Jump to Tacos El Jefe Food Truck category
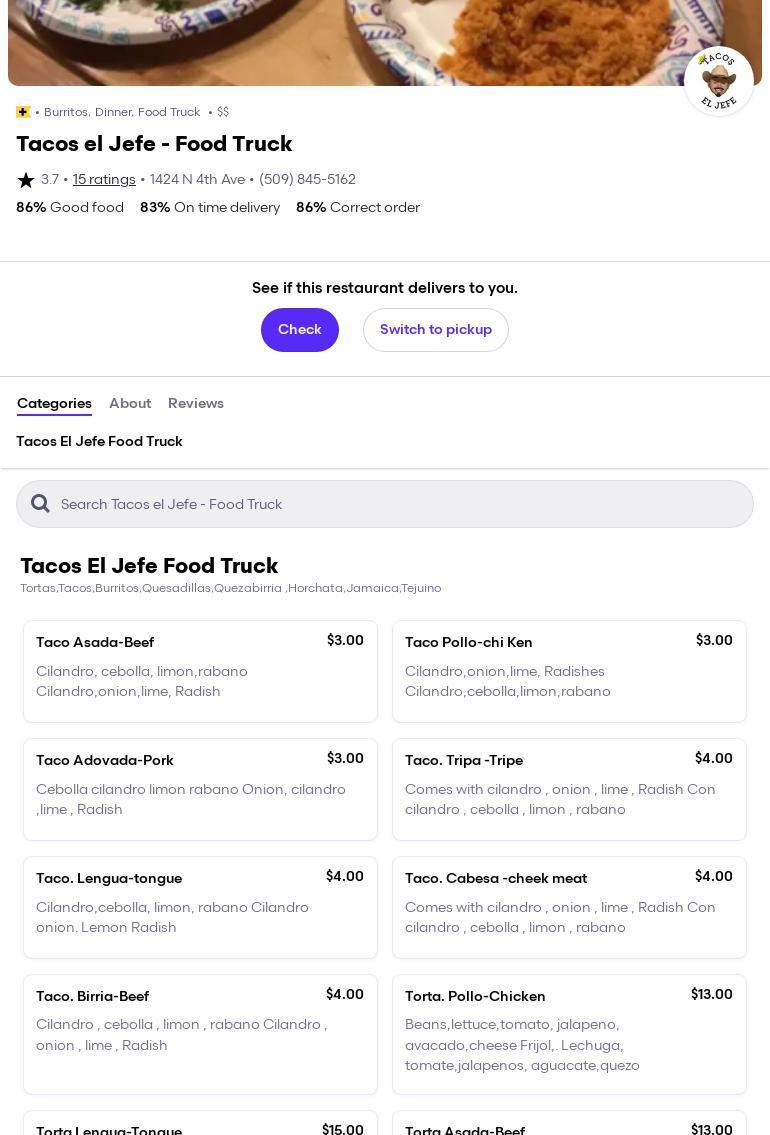The width and height of the screenshot is (770, 1135). [99, 441]
